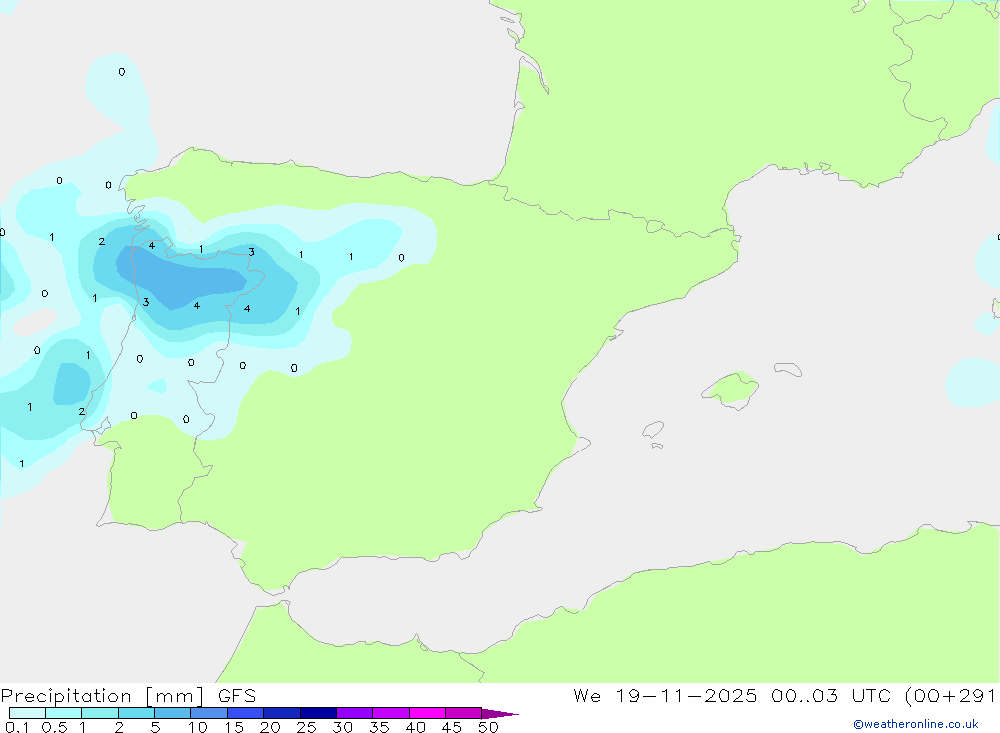Click the '00..03 UTC' time text
This screenshot has height=733, width=1000.
tap(831, 695)
